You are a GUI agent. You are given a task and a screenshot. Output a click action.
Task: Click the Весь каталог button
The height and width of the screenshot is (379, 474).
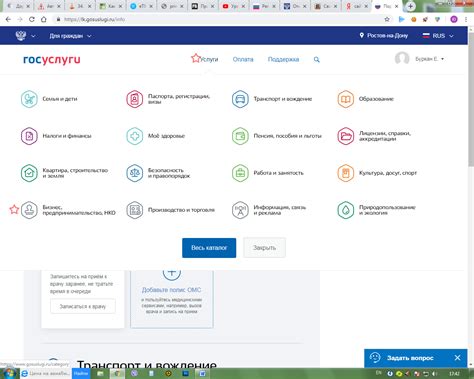click(209, 248)
